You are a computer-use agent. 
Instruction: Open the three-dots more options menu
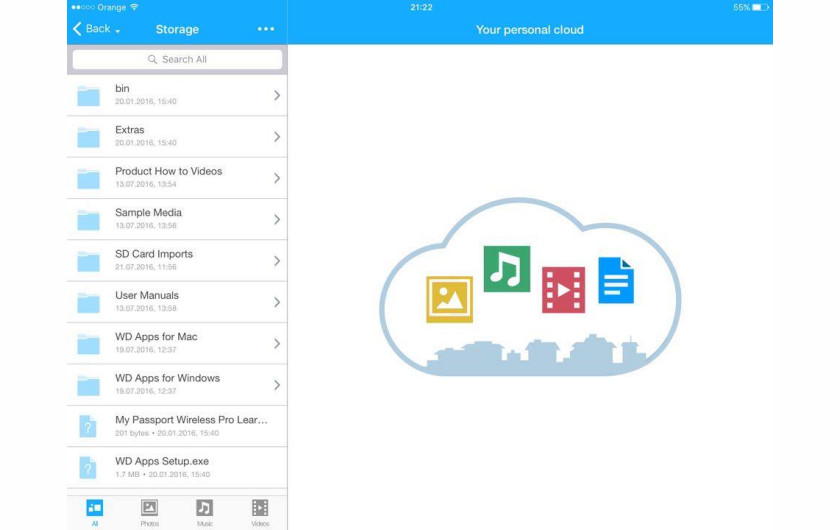266,29
